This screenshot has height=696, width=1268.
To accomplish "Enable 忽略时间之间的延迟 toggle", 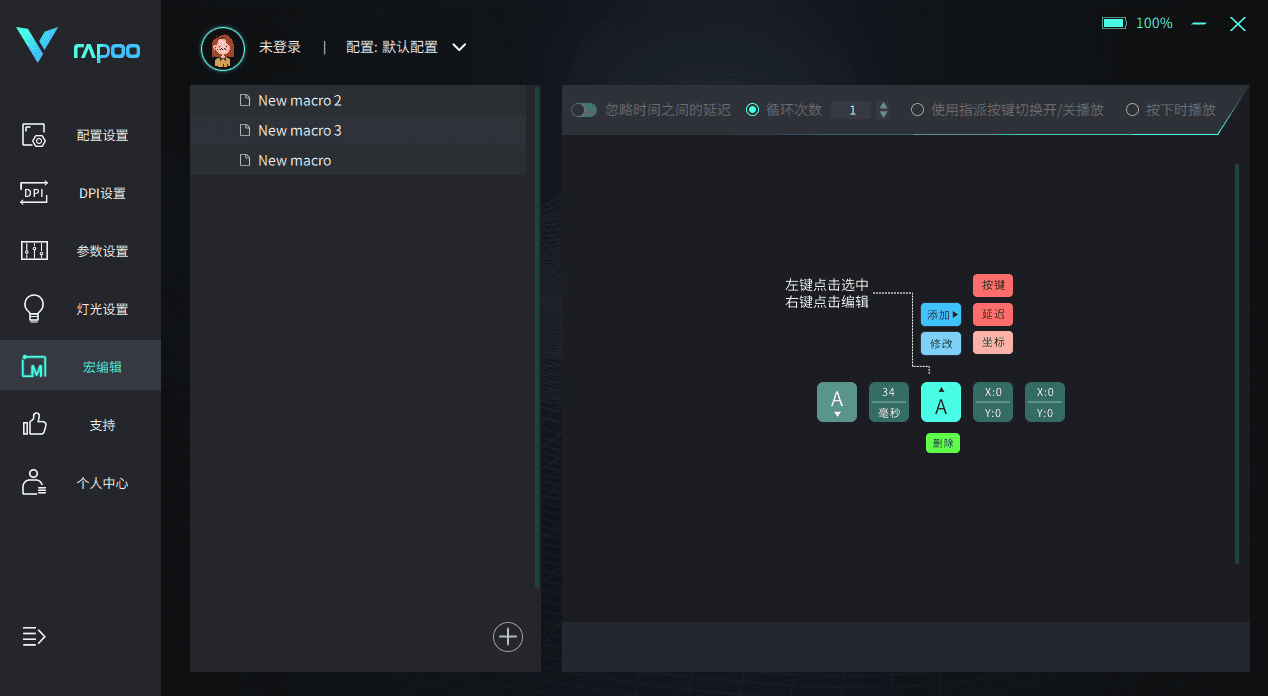I will (583, 110).
